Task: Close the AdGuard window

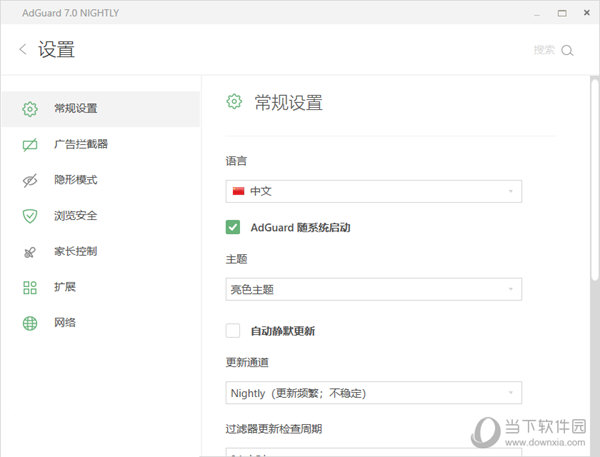Action: [587, 13]
